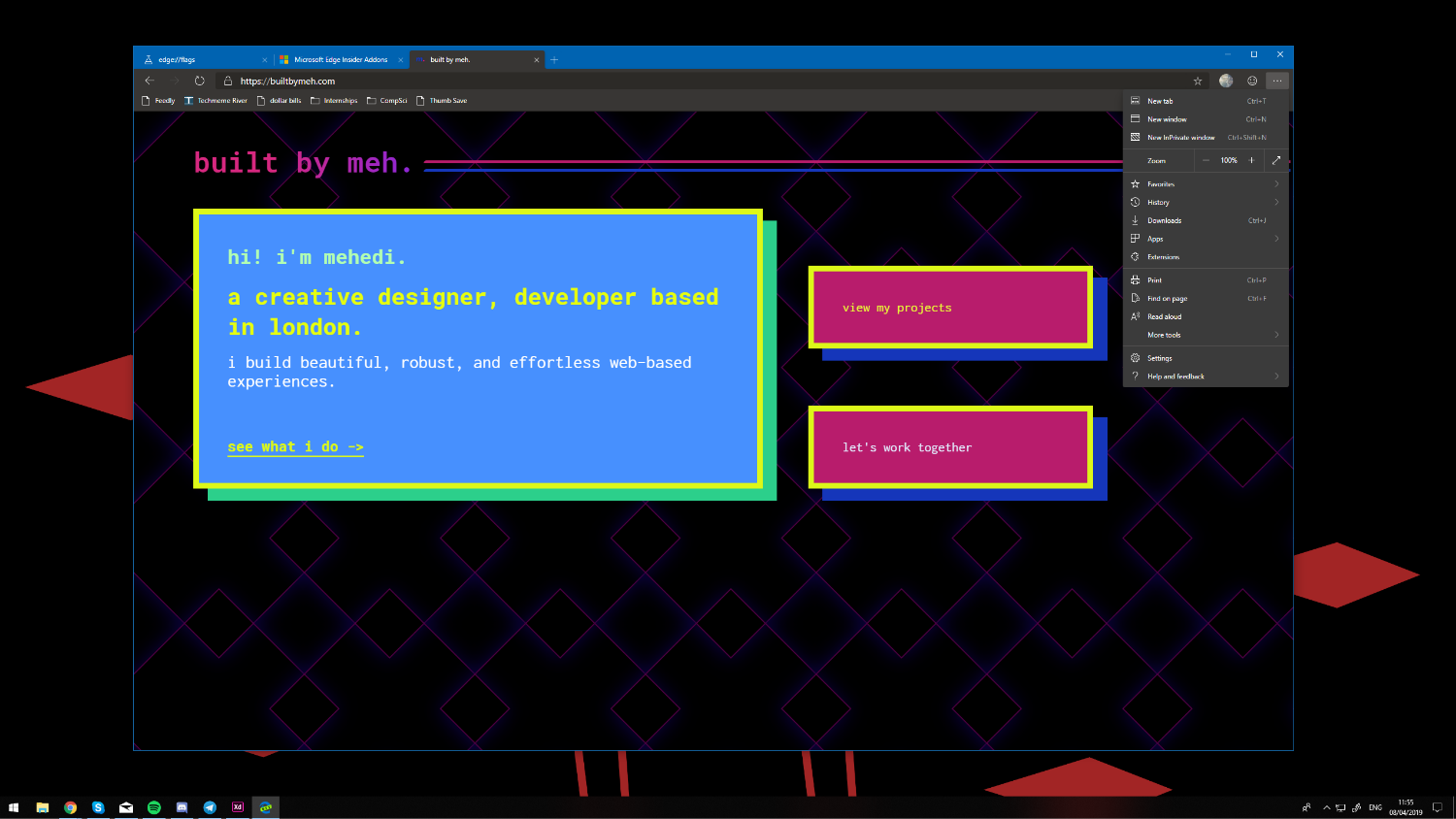The height and width of the screenshot is (819, 1456).
Task: Add page to favorites with star icon
Action: [x=1198, y=81]
